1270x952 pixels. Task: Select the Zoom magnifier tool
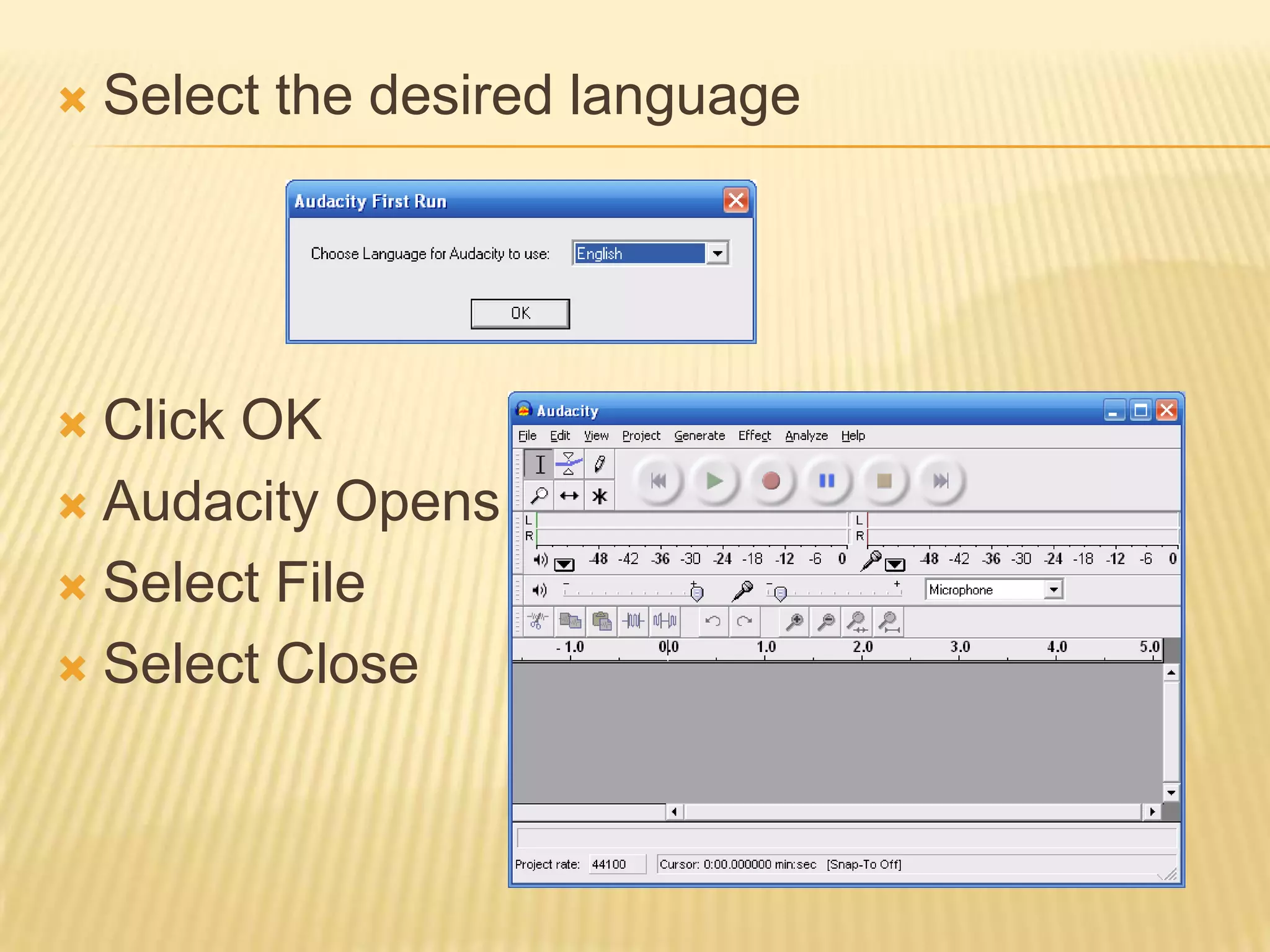point(540,496)
